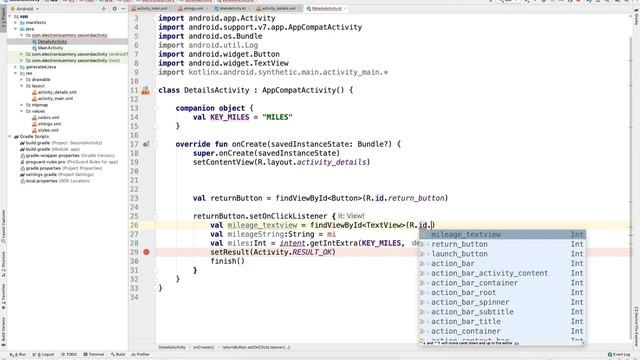
Task: Open the Build tool window
Action: [x=118, y=354]
